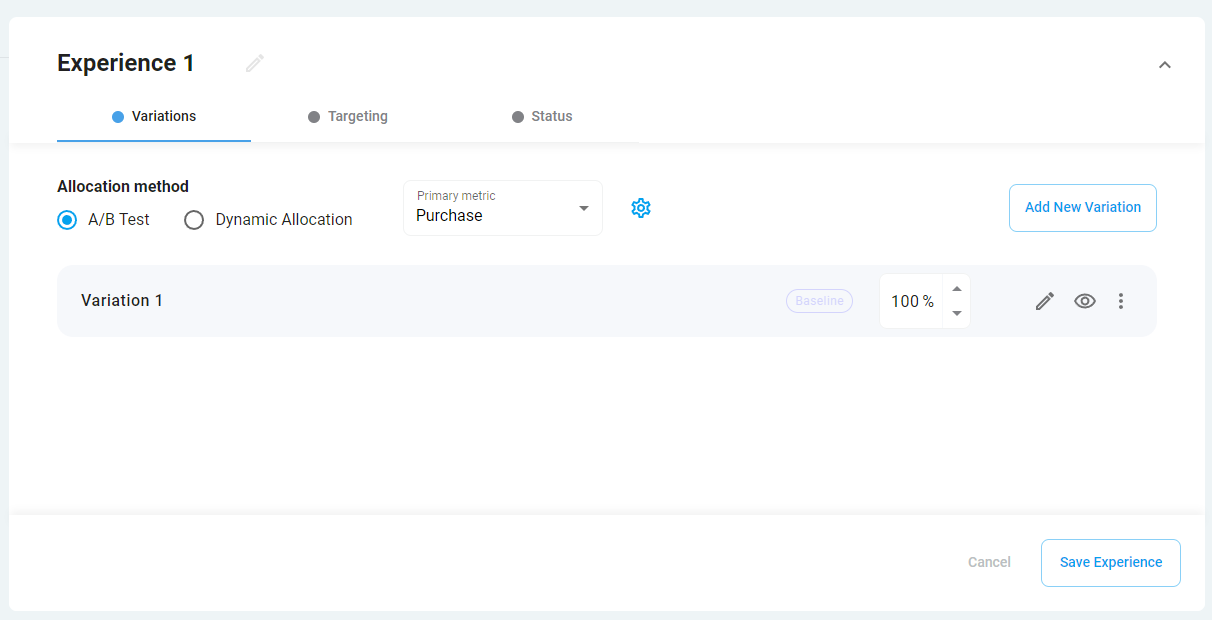Click the 100 % allocation input field
Image resolution: width=1212 pixels, height=620 pixels.
coord(911,301)
